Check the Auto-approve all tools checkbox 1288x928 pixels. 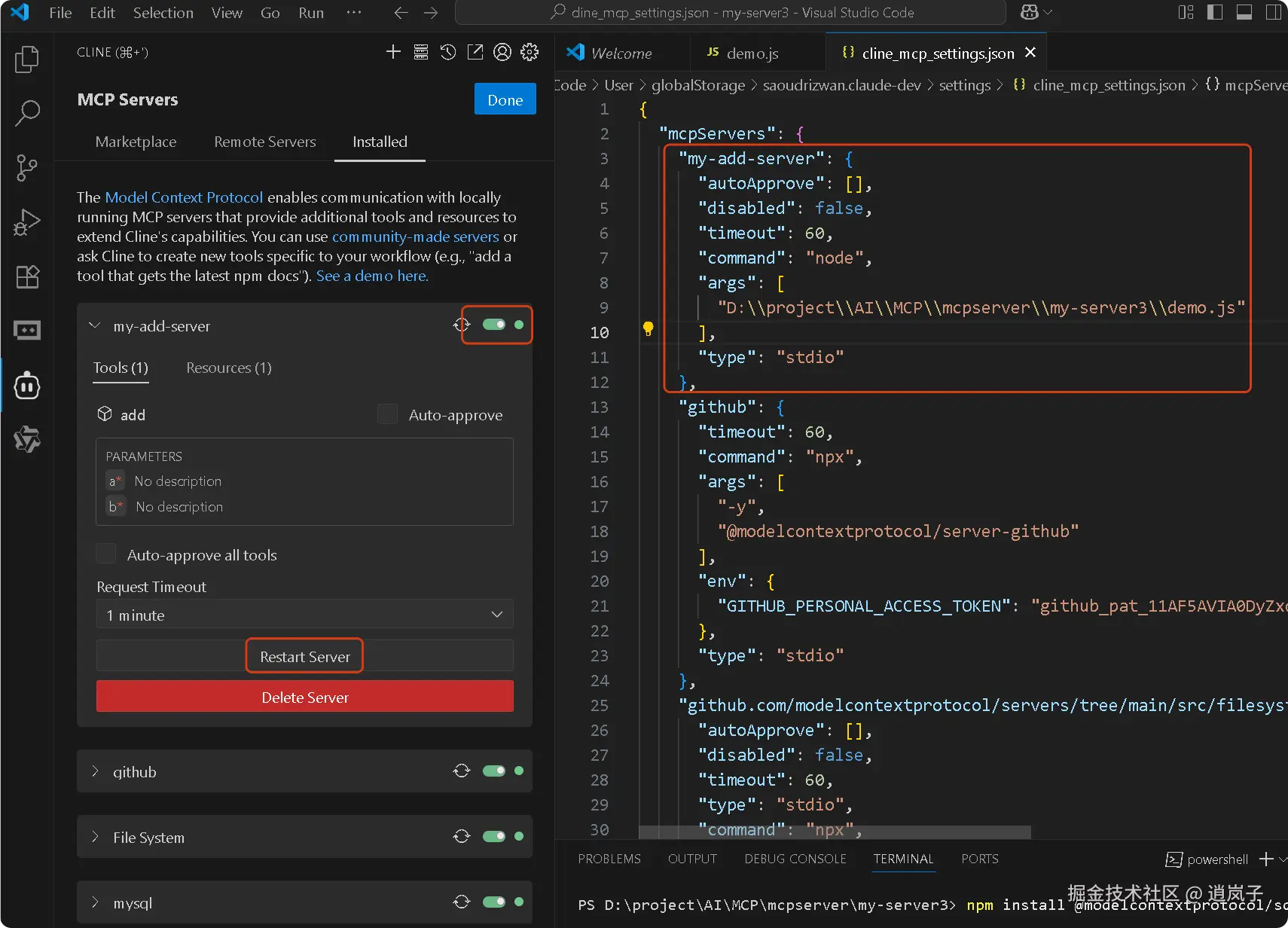(106, 554)
